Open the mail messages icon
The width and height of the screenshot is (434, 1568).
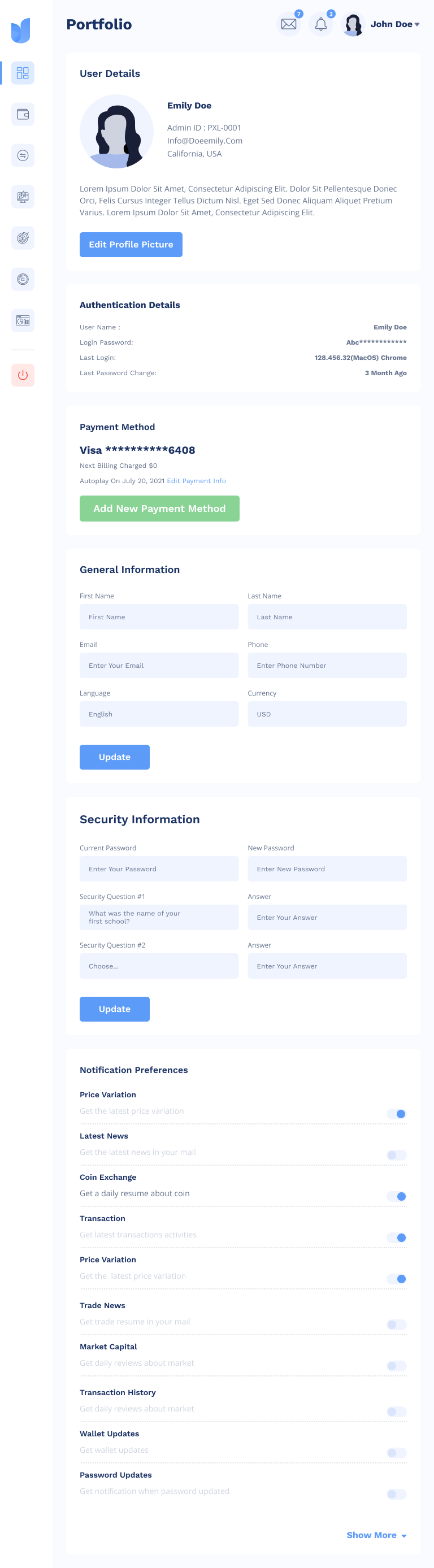[x=289, y=24]
